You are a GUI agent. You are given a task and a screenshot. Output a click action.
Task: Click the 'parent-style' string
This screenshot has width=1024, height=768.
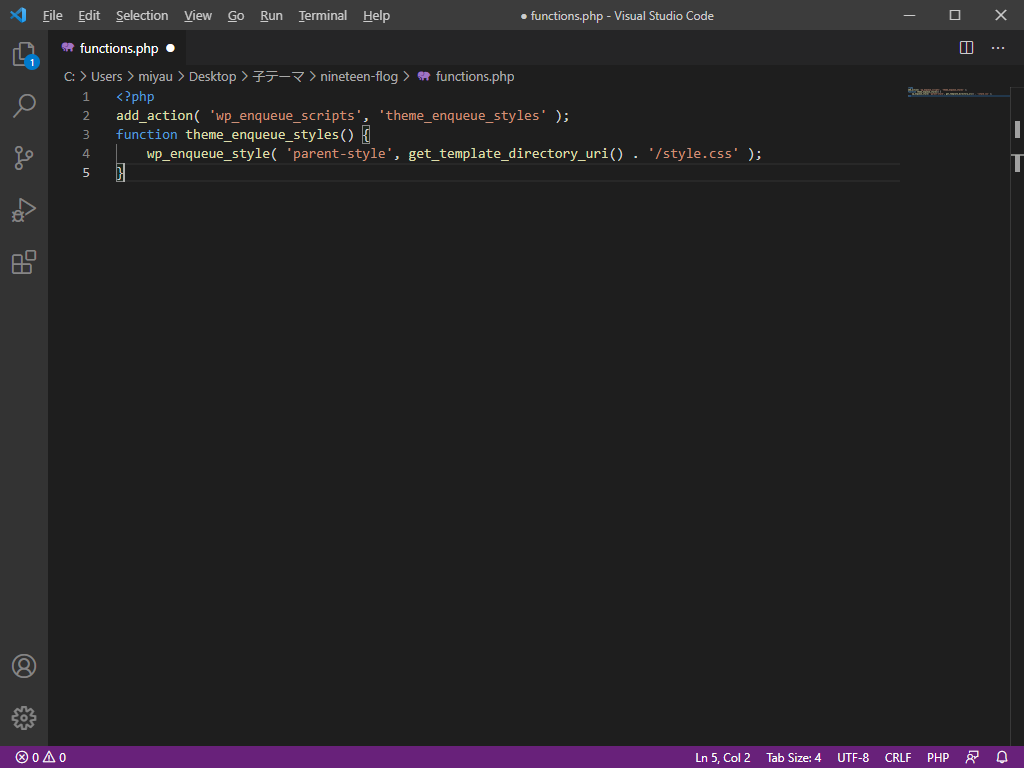click(339, 153)
